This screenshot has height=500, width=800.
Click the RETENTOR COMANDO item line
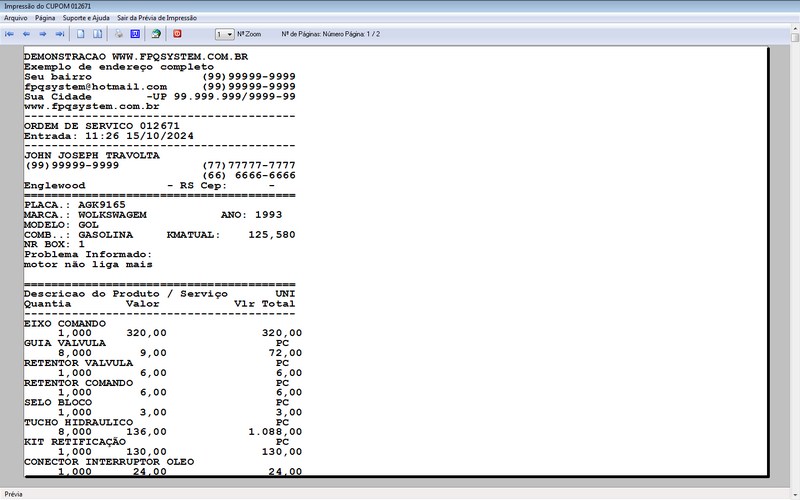pos(78,383)
